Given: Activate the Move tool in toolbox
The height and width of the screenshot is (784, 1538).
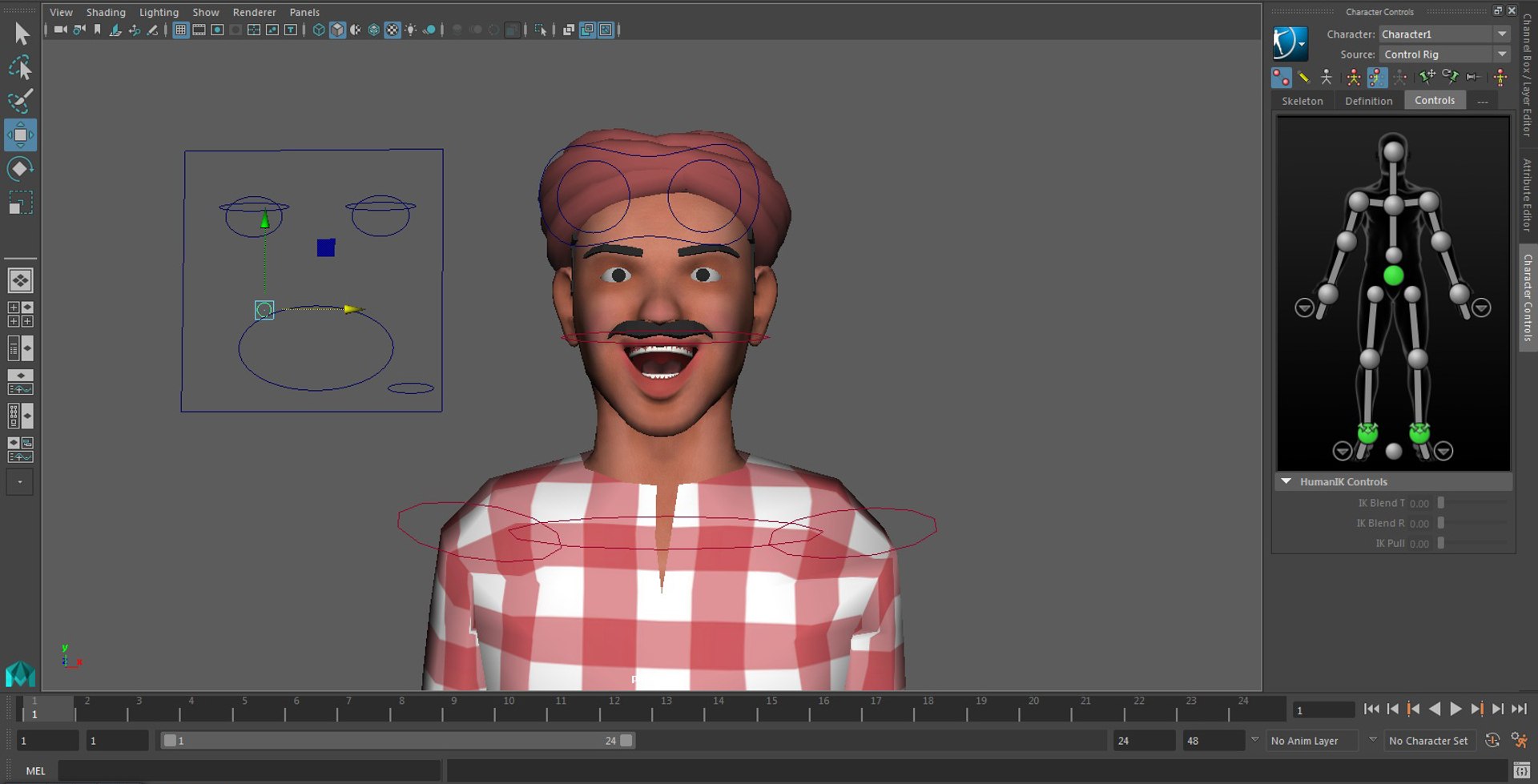Looking at the screenshot, I should click(21, 135).
